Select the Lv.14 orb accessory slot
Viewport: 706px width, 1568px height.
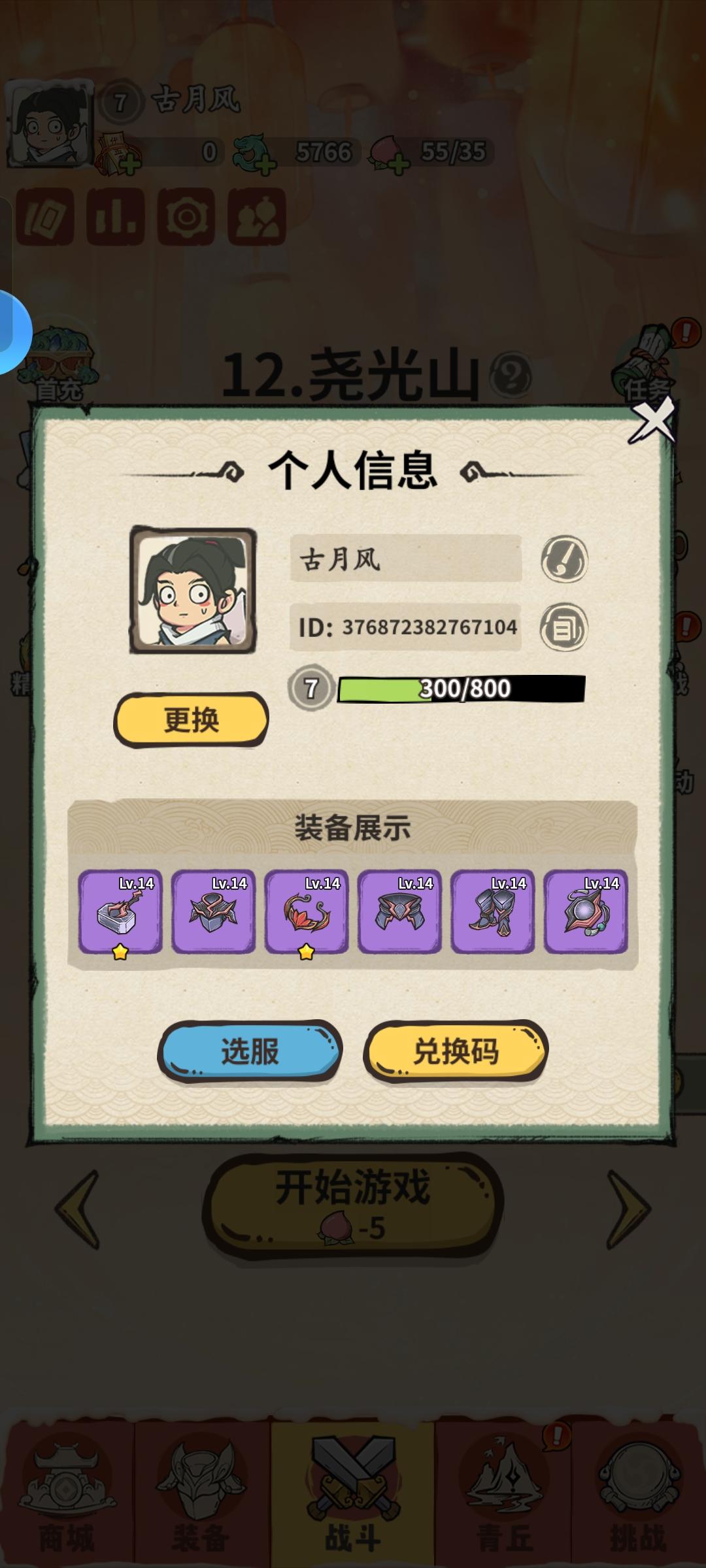(586, 912)
